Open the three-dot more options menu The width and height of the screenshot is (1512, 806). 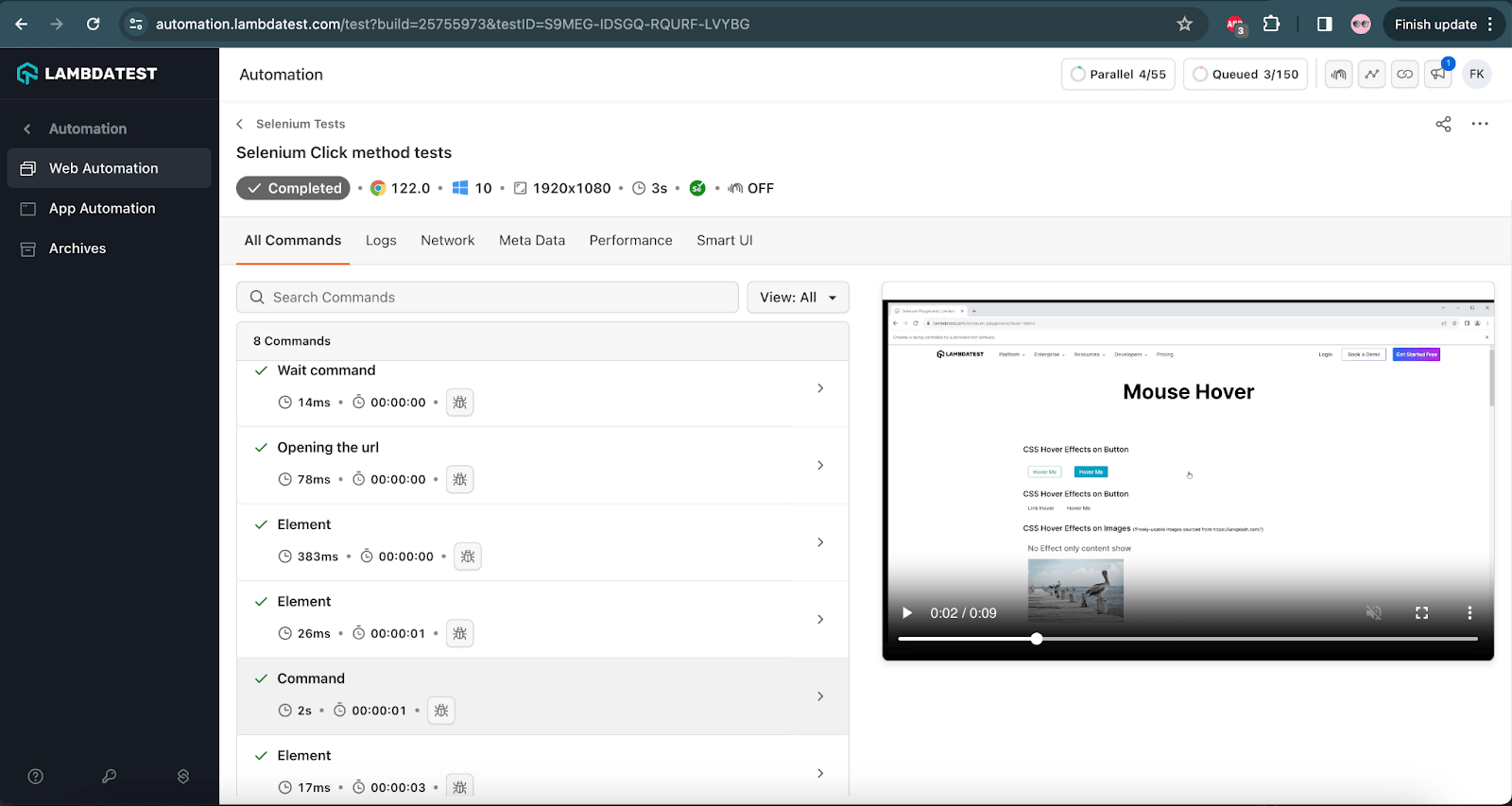click(1480, 124)
